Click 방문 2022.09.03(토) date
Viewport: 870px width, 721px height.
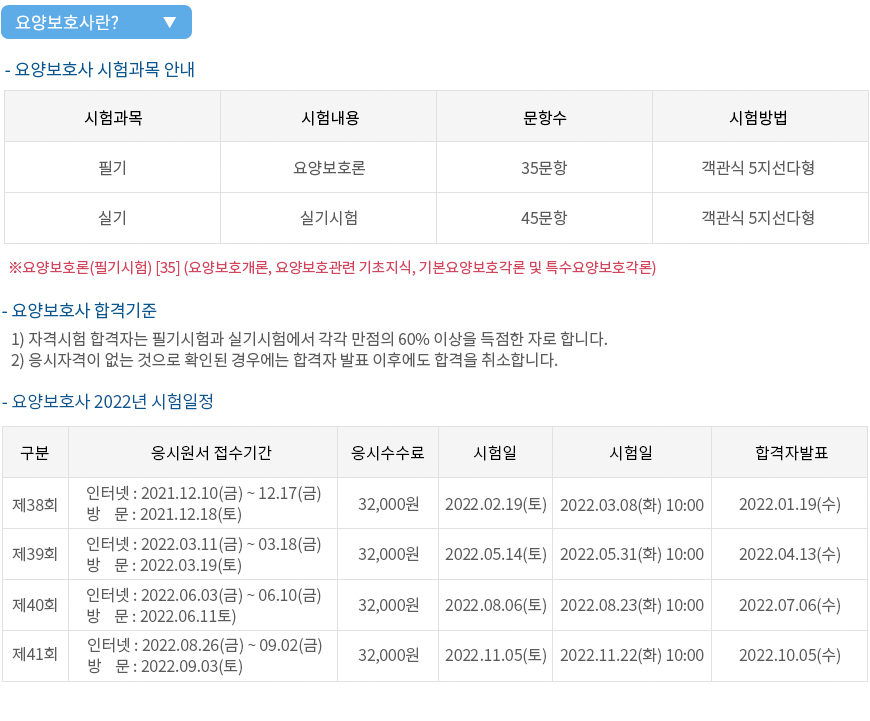[165, 666]
